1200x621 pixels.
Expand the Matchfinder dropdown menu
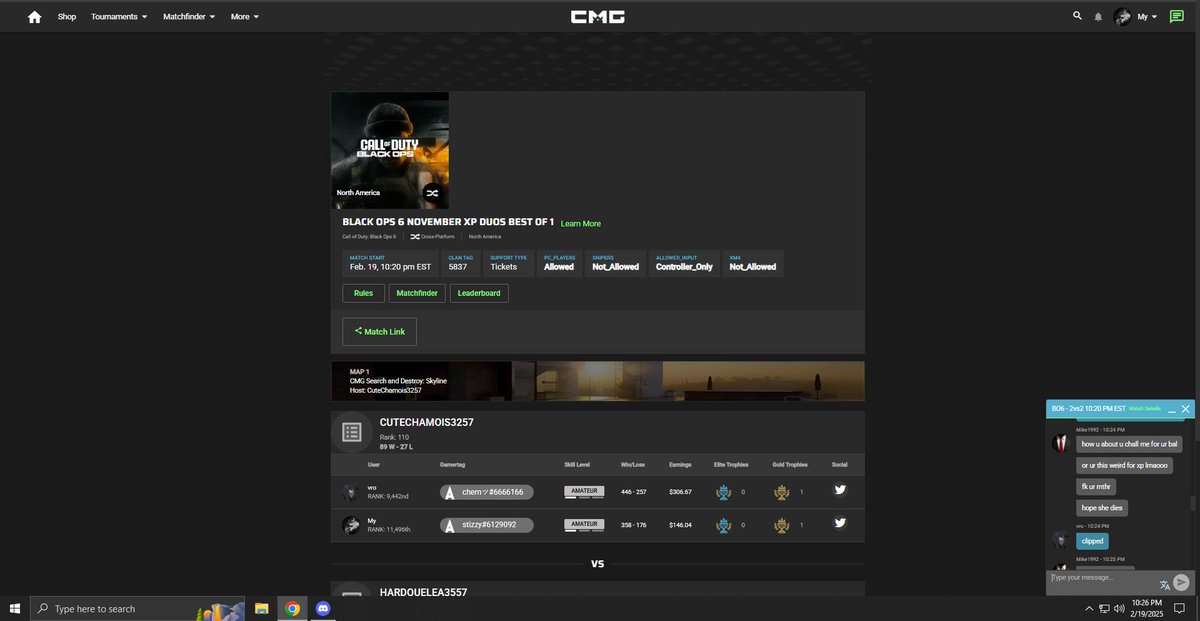[189, 17]
